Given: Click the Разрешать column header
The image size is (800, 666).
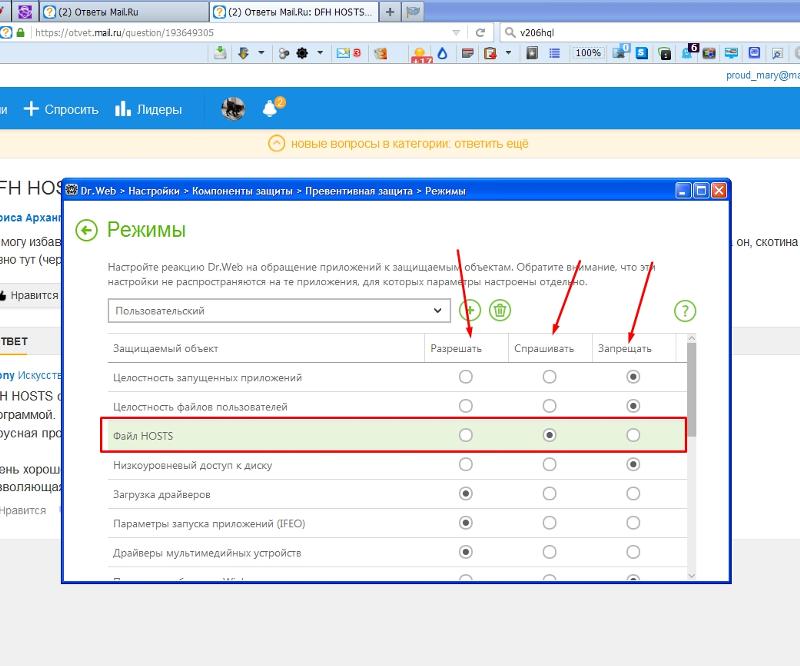Looking at the screenshot, I should click(x=456, y=349).
